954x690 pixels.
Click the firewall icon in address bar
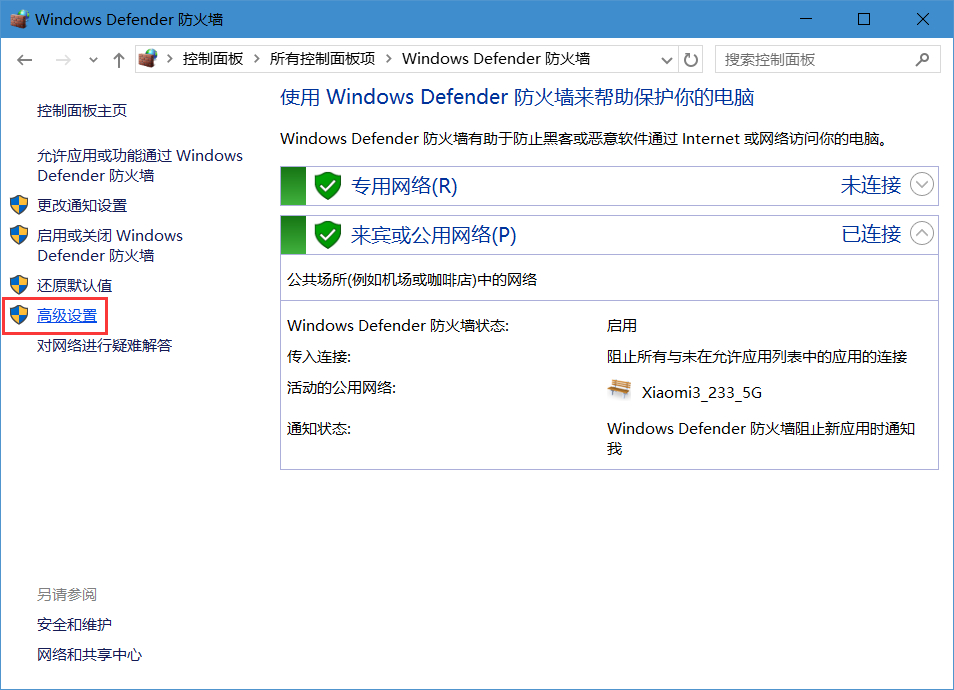pyautogui.click(x=148, y=59)
